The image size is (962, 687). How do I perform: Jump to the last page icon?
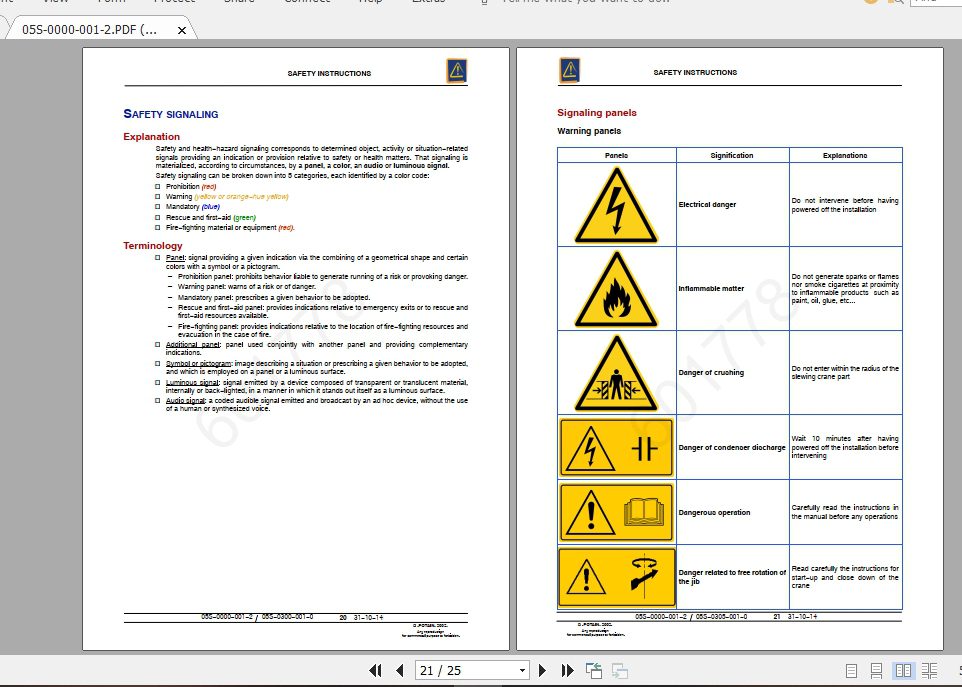(x=567, y=670)
